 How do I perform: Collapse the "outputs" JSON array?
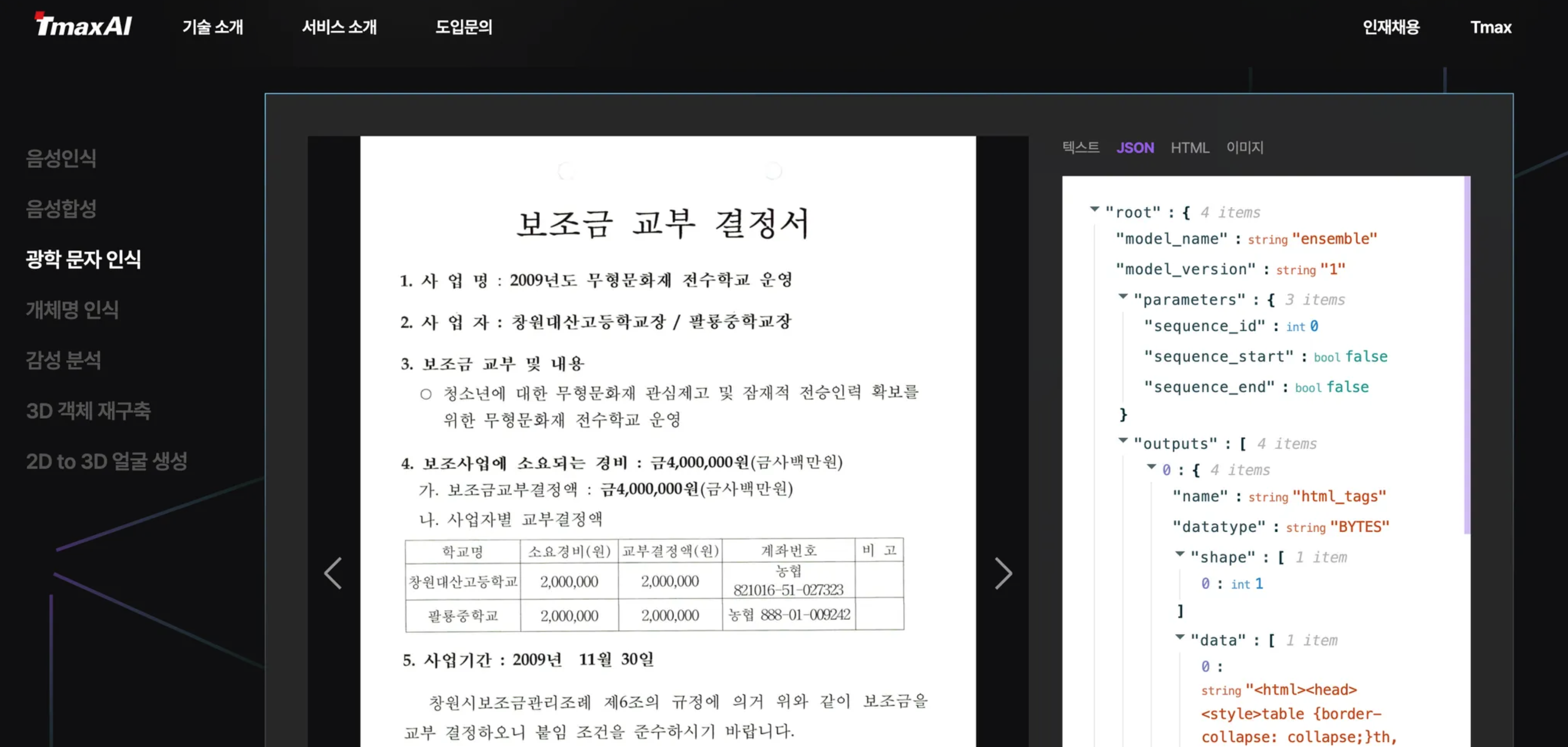point(1123,440)
